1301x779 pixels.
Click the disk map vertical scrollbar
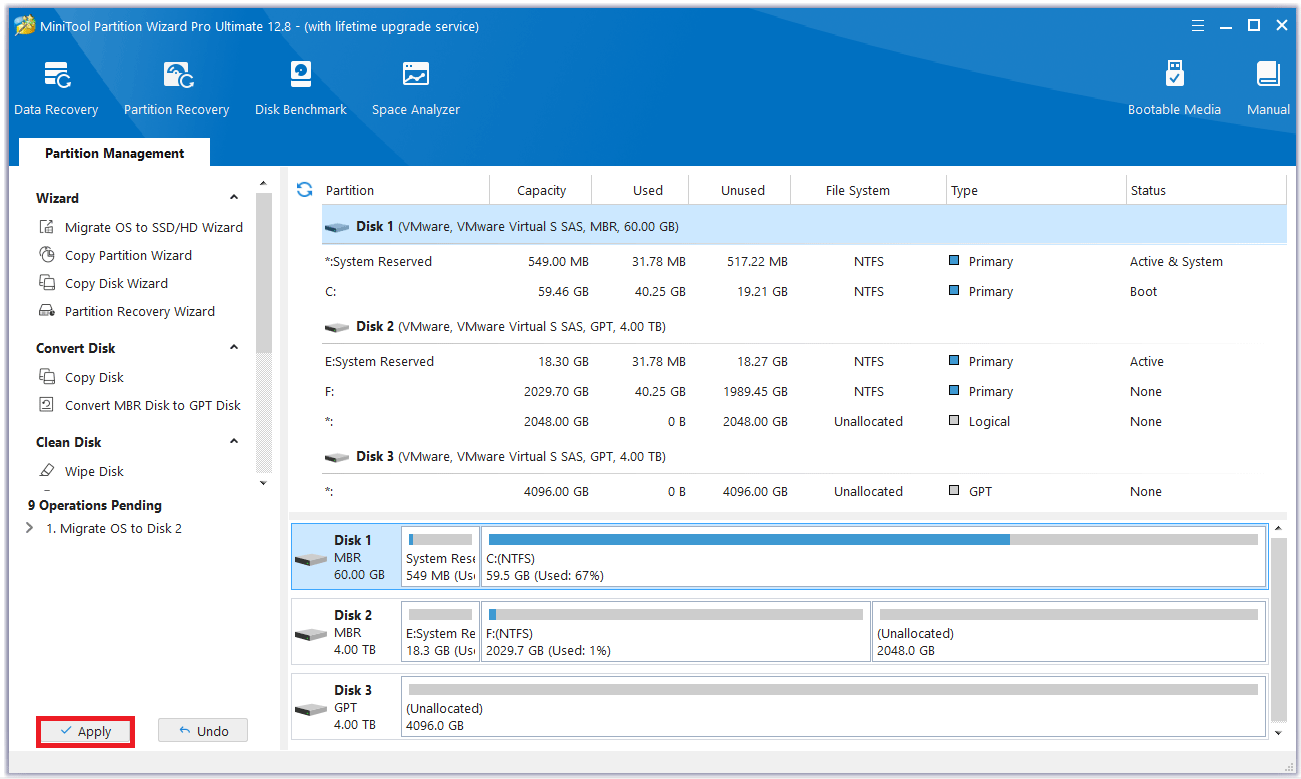click(x=1279, y=628)
